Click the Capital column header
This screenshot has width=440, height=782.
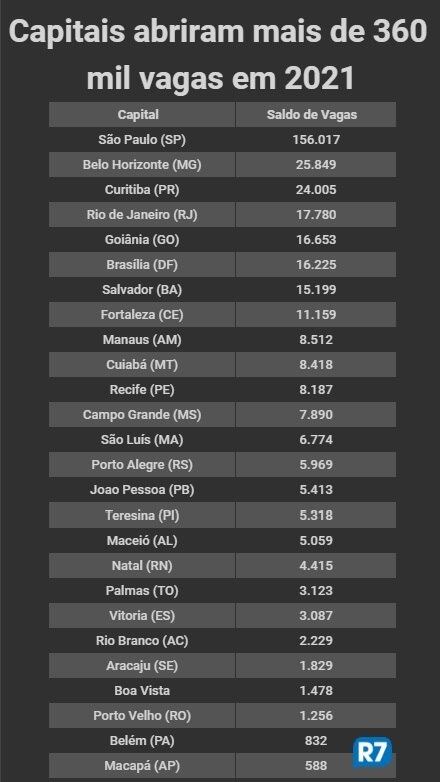click(x=142, y=115)
